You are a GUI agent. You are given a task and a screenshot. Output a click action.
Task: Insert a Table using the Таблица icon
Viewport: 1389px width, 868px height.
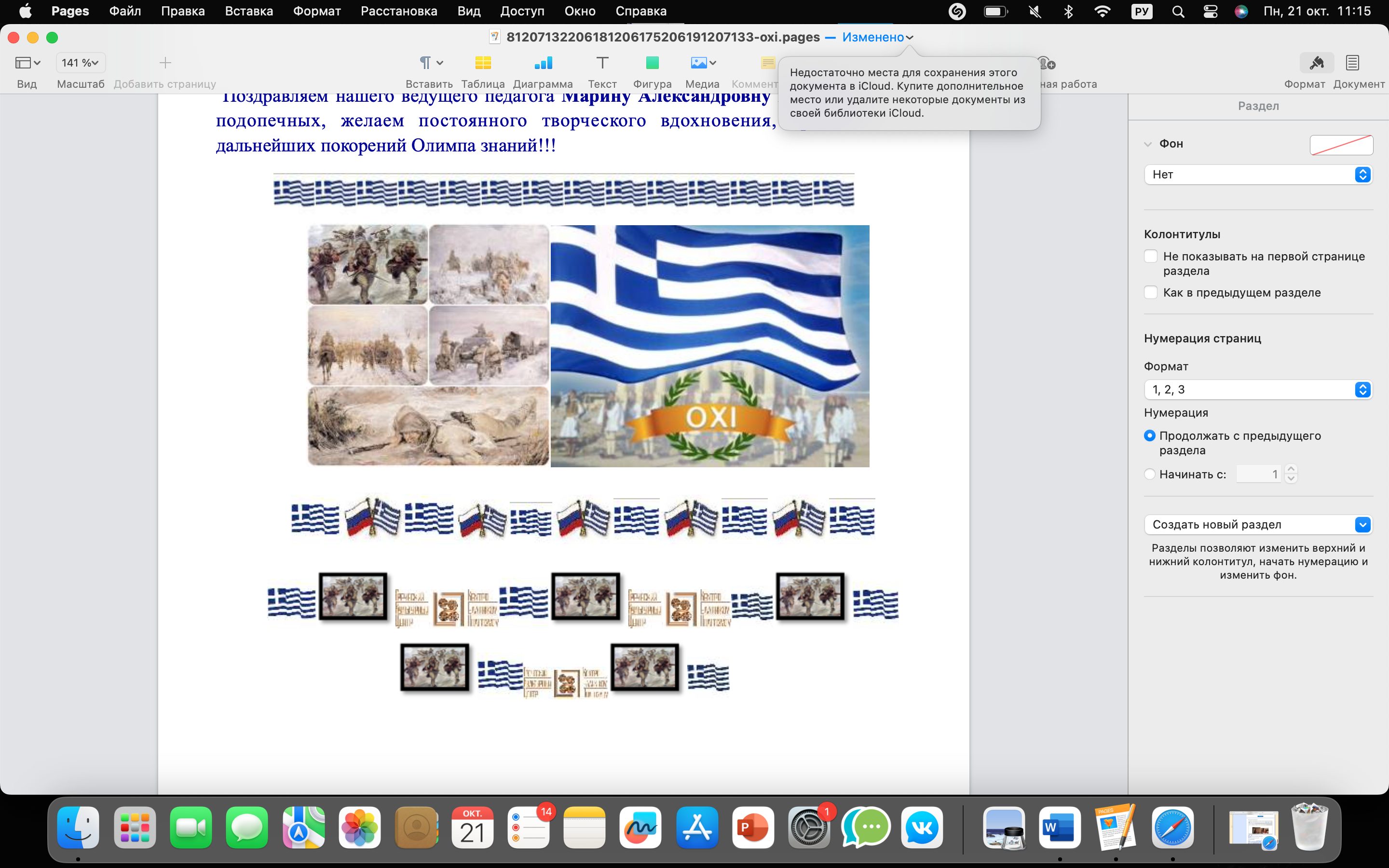click(483, 63)
